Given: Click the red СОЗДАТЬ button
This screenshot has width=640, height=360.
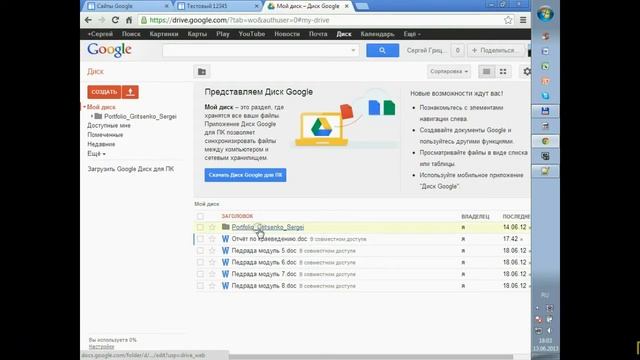Looking at the screenshot, I should (x=104, y=92).
